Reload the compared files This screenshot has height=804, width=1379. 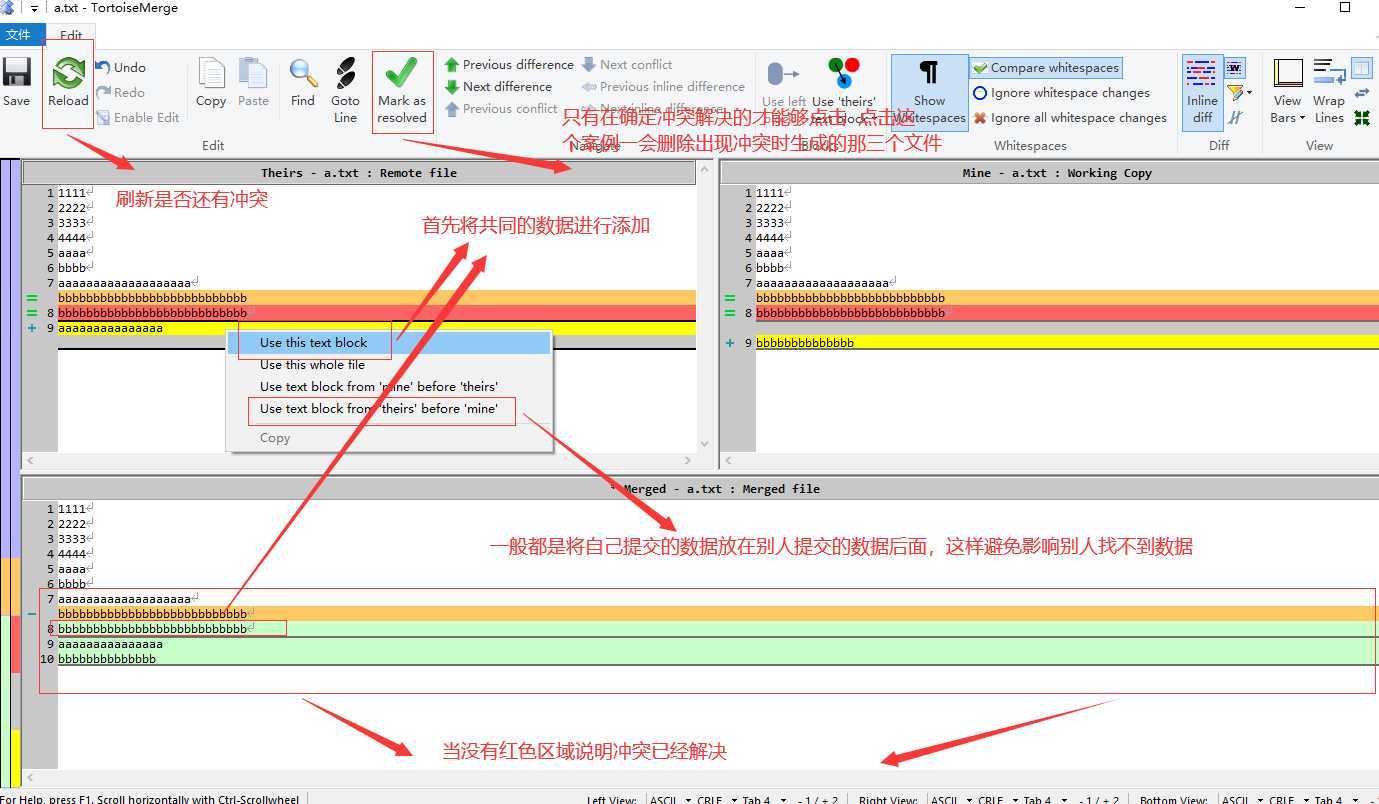pyautogui.click(x=68, y=81)
